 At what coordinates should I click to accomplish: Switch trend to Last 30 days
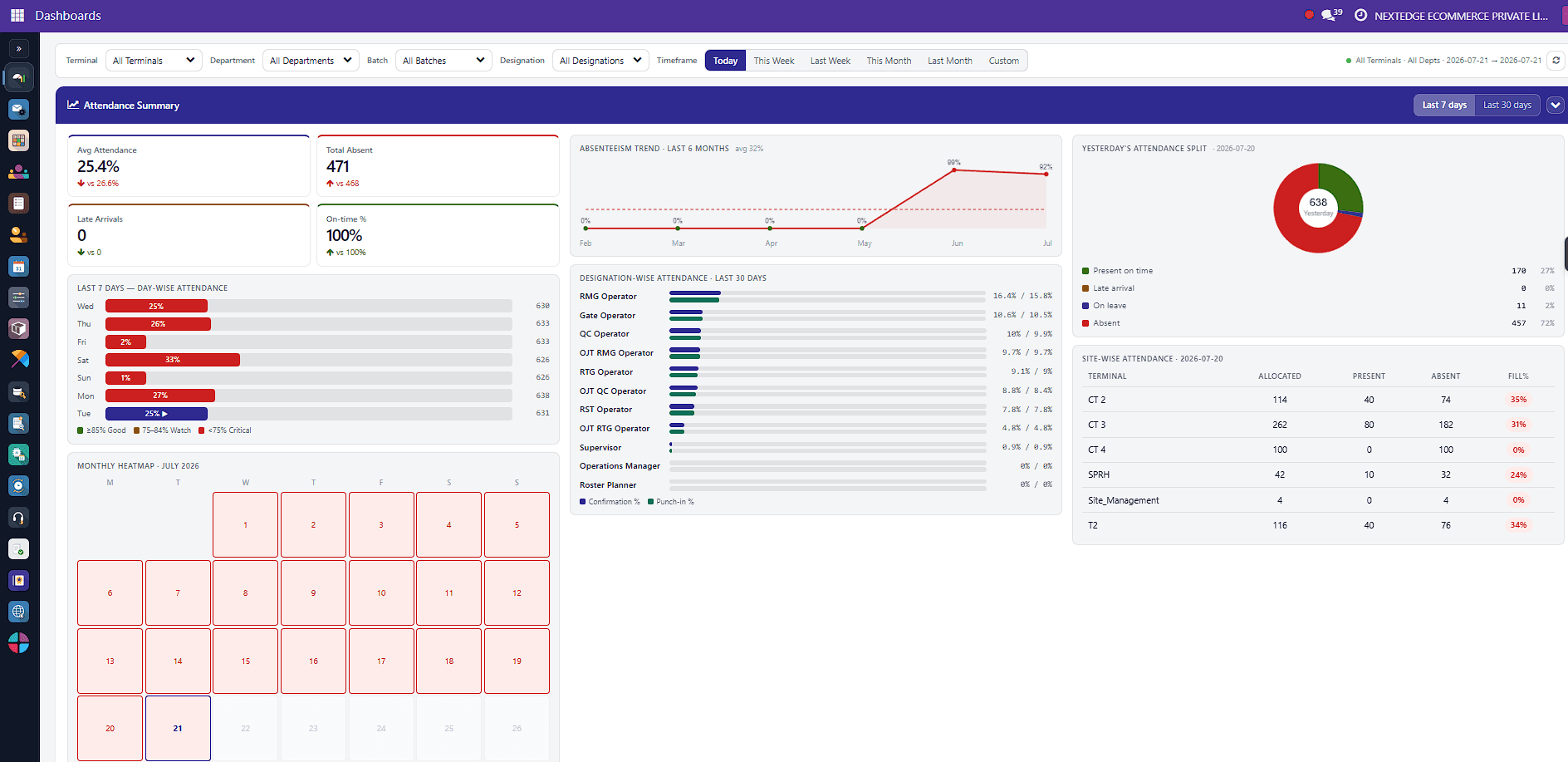(x=1507, y=105)
